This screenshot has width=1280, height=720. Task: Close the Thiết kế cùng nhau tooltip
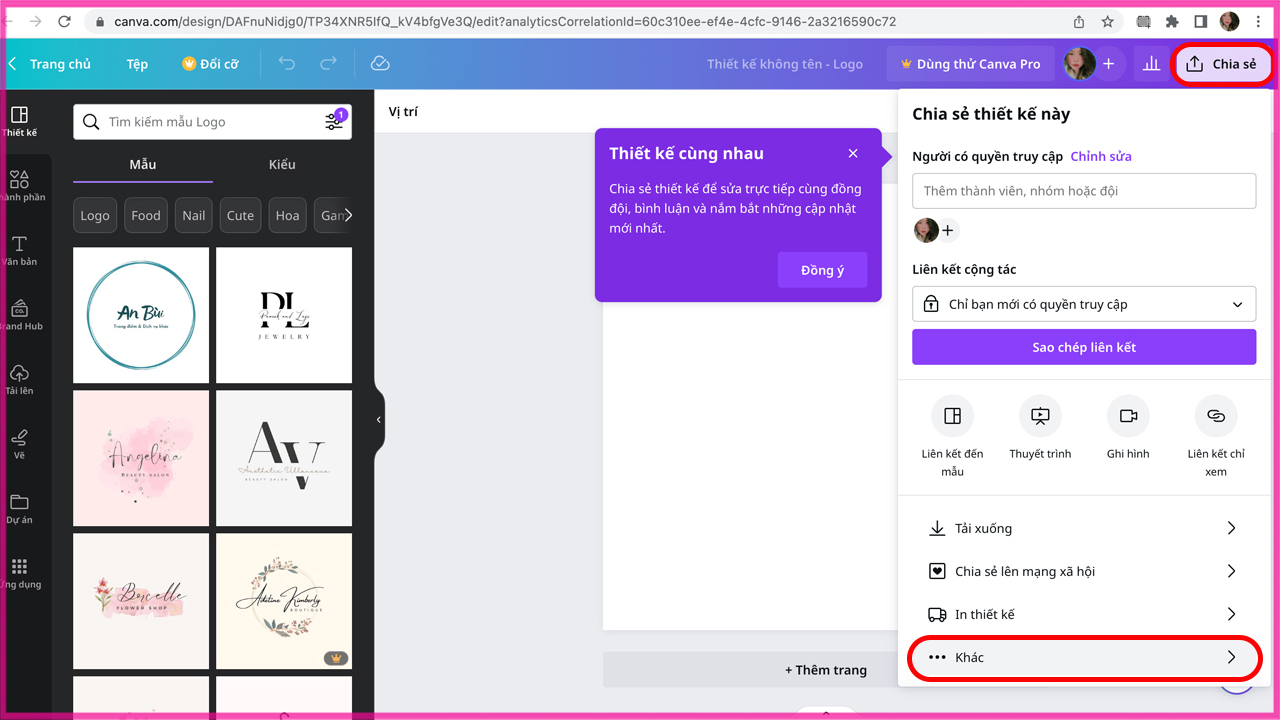[x=853, y=154]
